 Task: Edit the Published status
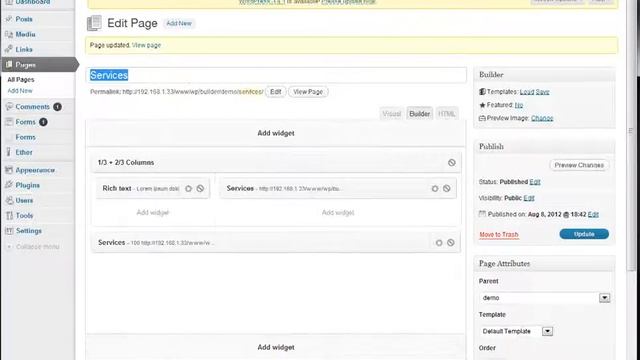click(535, 182)
